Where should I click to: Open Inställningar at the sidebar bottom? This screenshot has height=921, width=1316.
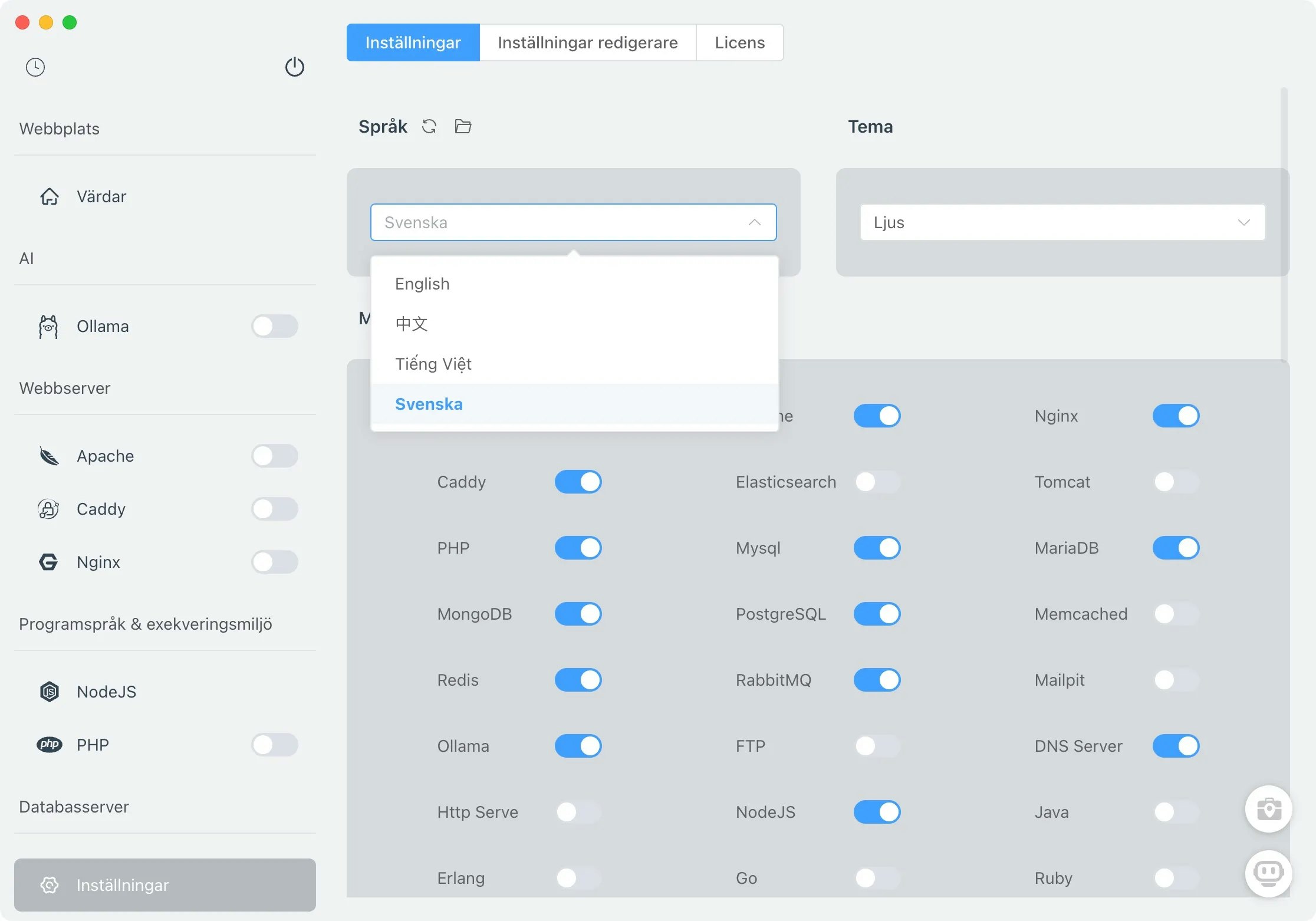pos(165,885)
